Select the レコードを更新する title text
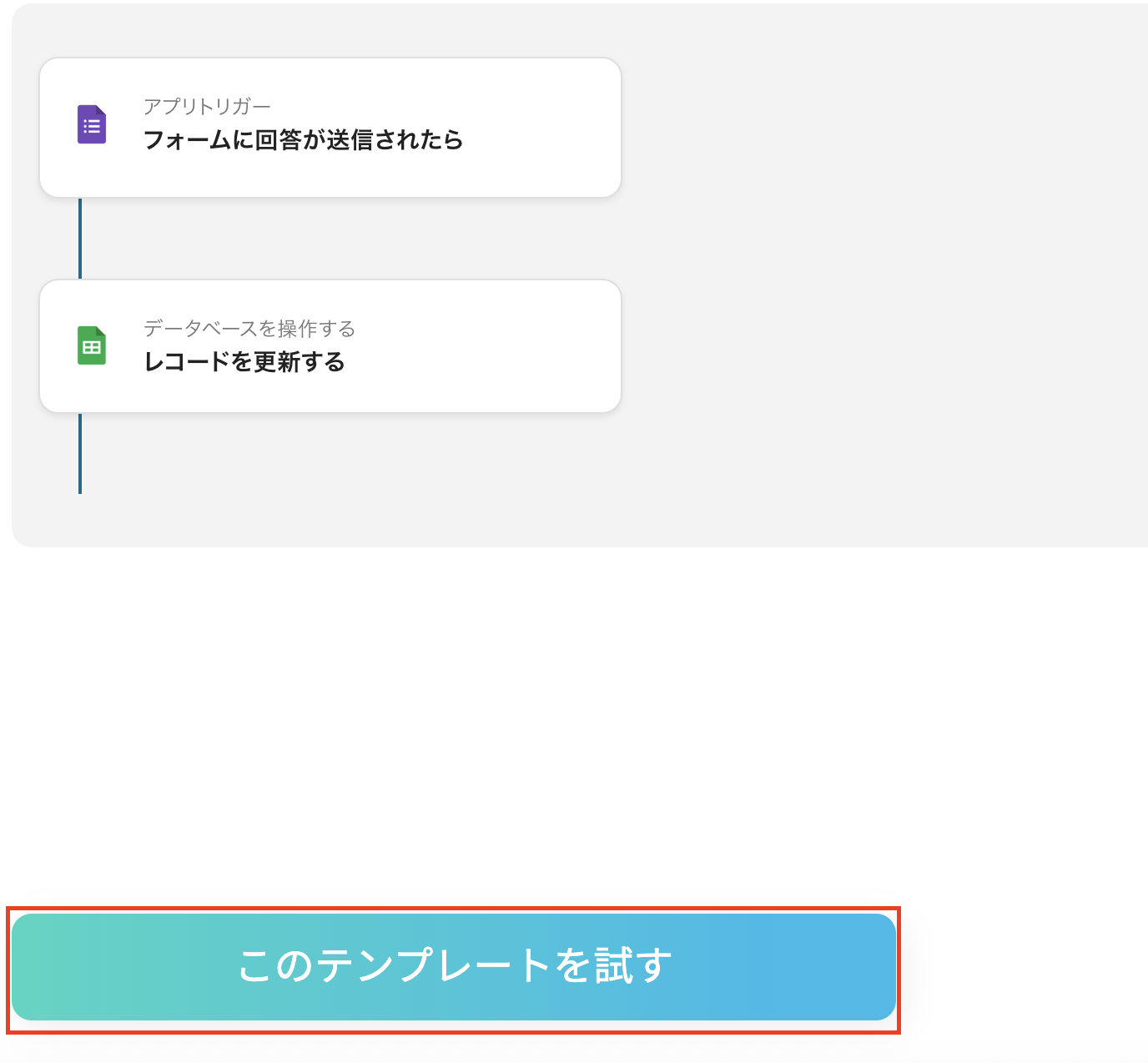 click(244, 362)
